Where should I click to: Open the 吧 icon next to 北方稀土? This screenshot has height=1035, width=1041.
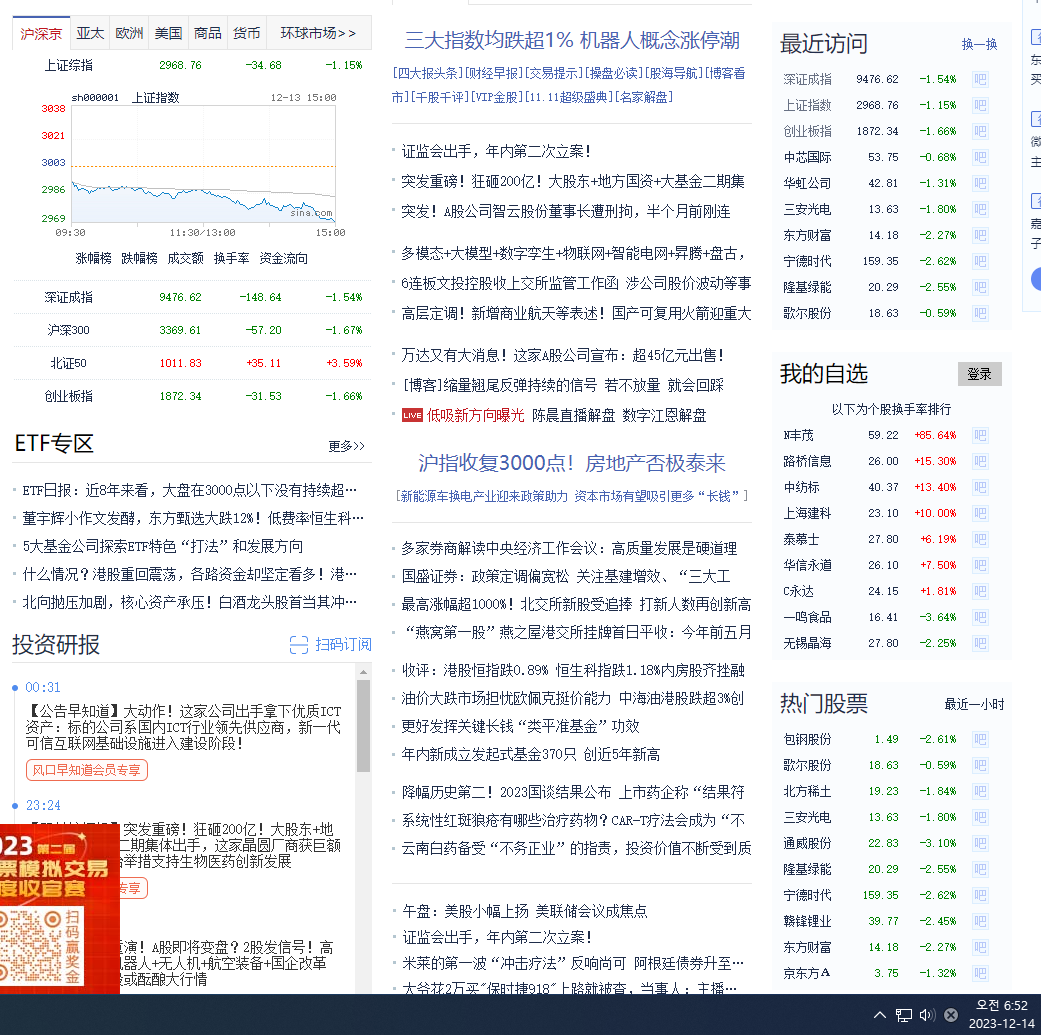(x=980, y=791)
